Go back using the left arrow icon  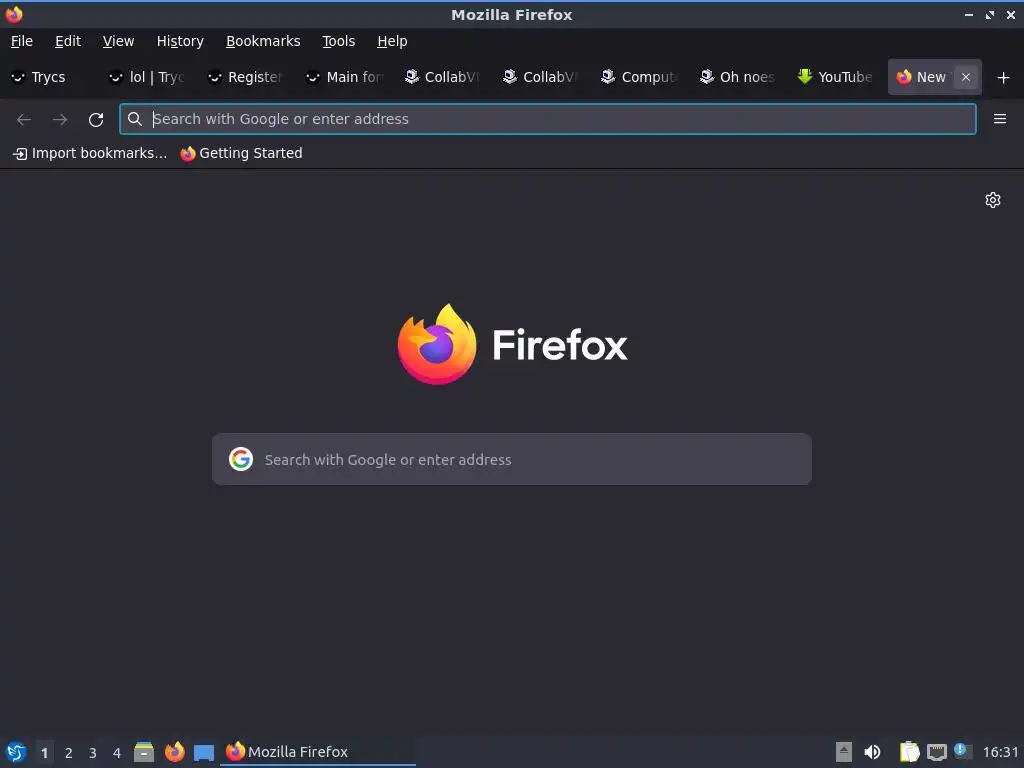[24, 120]
